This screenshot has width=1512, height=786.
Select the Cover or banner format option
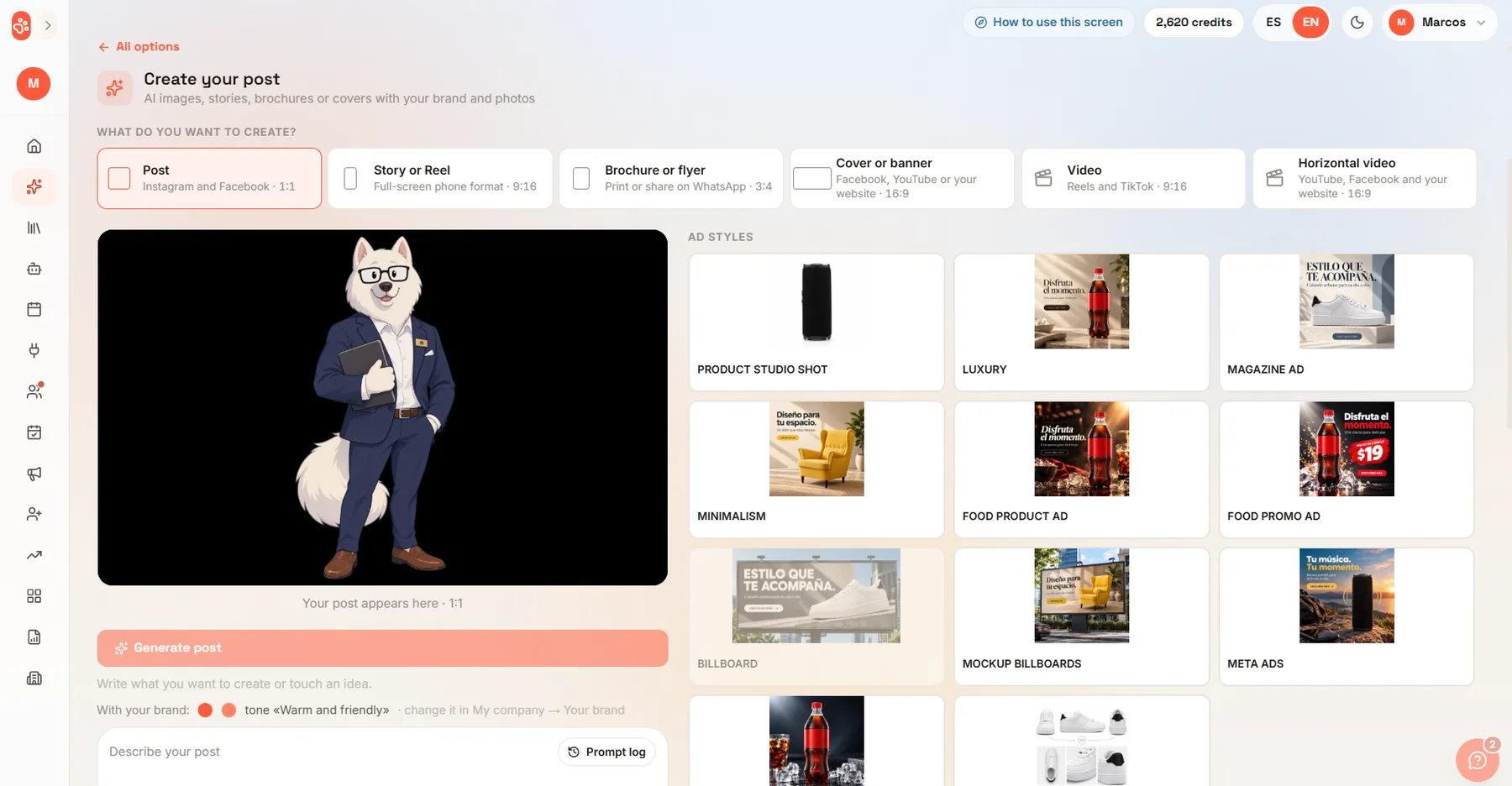click(x=902, y=178)
